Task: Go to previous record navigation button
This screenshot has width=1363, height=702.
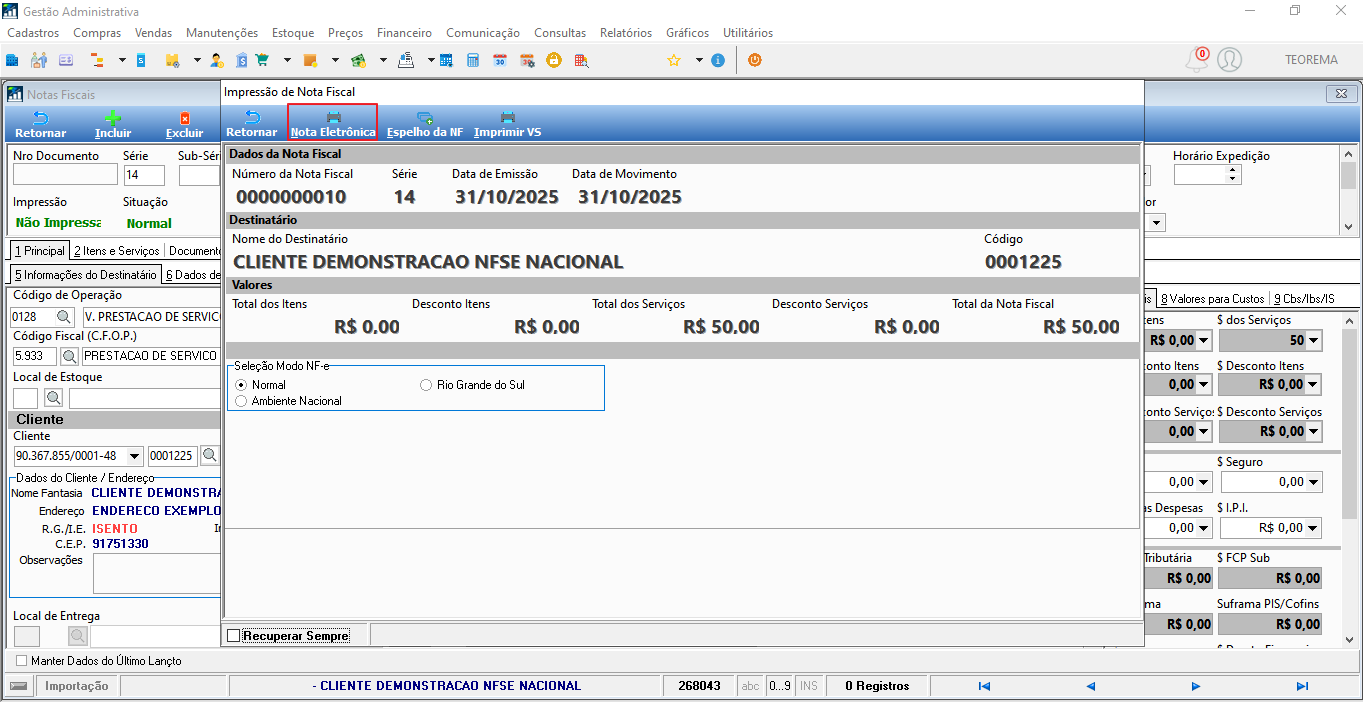Action: pyautogui.click(x=1090, y=686)
